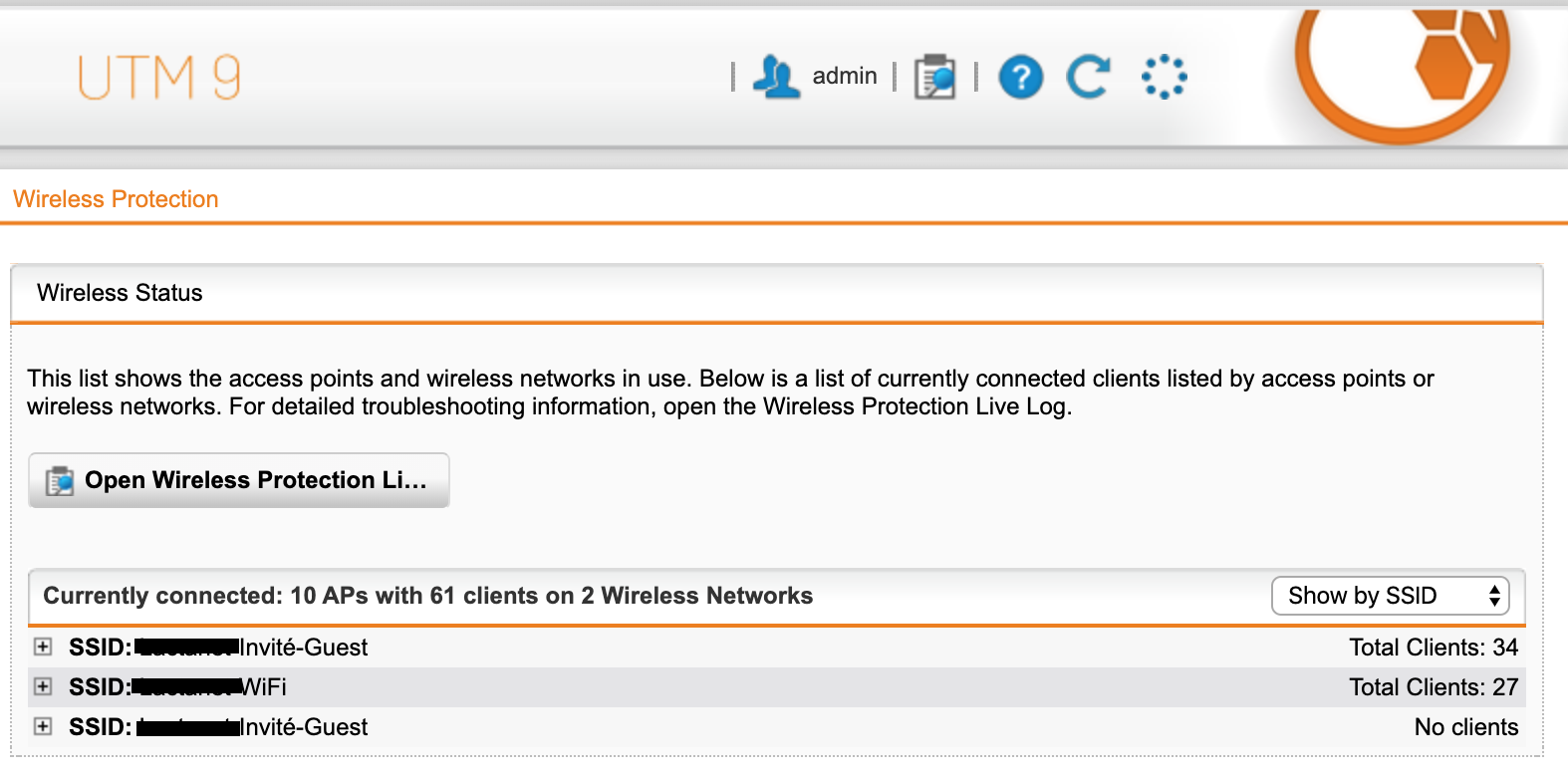Select the Wireless Status section title
Screen dimensions: 1568x781
pyautogui.click(x=120, y=293)
